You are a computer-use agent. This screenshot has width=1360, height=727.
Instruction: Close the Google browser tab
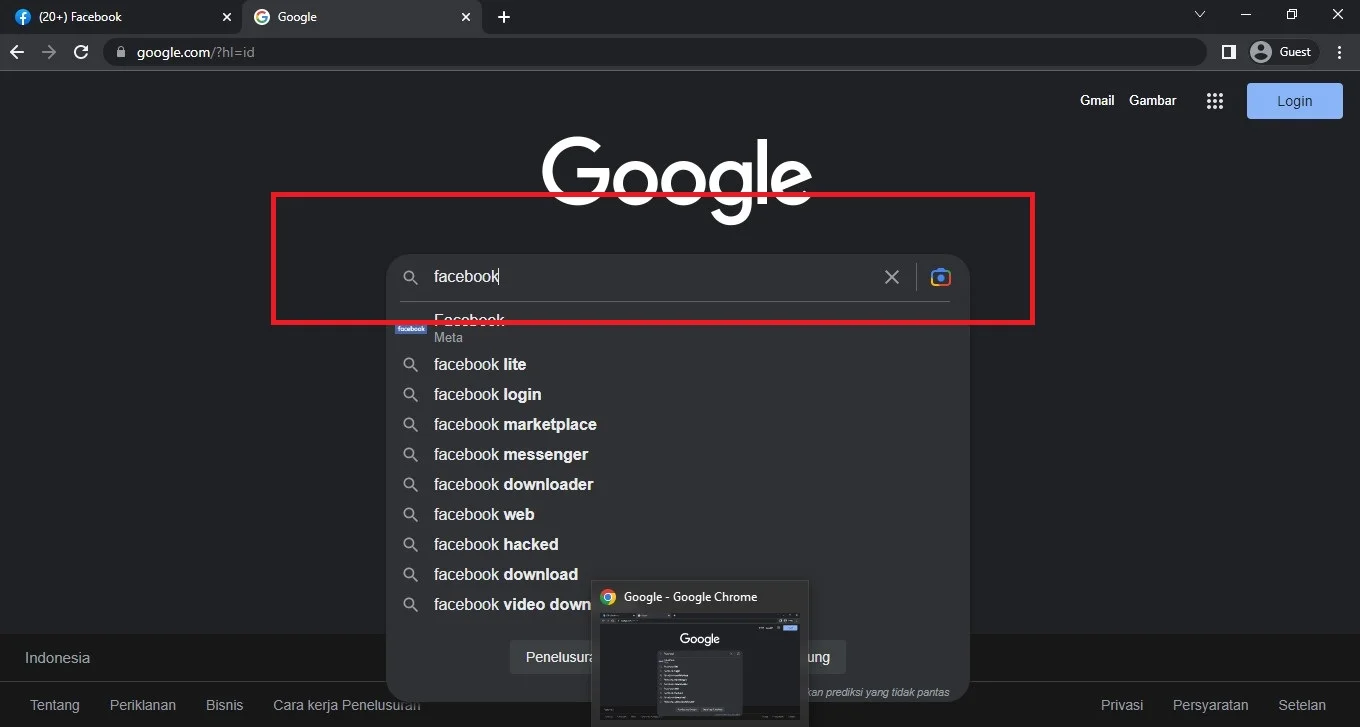tap(466, 17)
